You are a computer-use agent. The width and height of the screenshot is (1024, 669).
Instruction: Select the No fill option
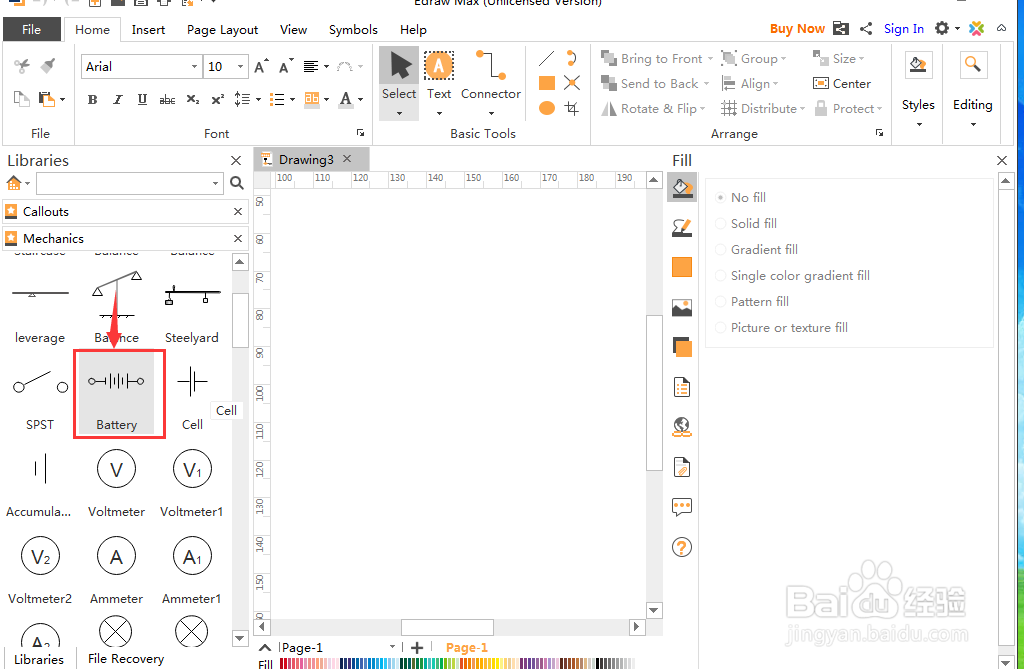(x=741, y=197)
